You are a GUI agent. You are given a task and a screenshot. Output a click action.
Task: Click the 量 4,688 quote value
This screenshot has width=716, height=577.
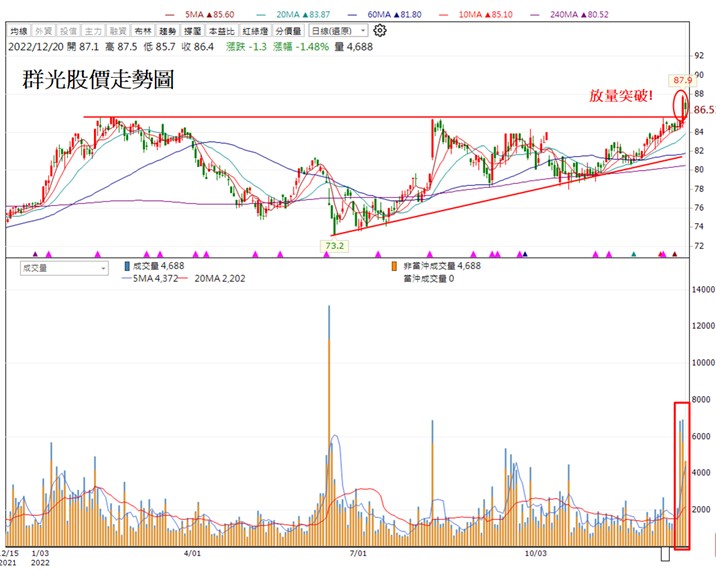coord(353,47)
